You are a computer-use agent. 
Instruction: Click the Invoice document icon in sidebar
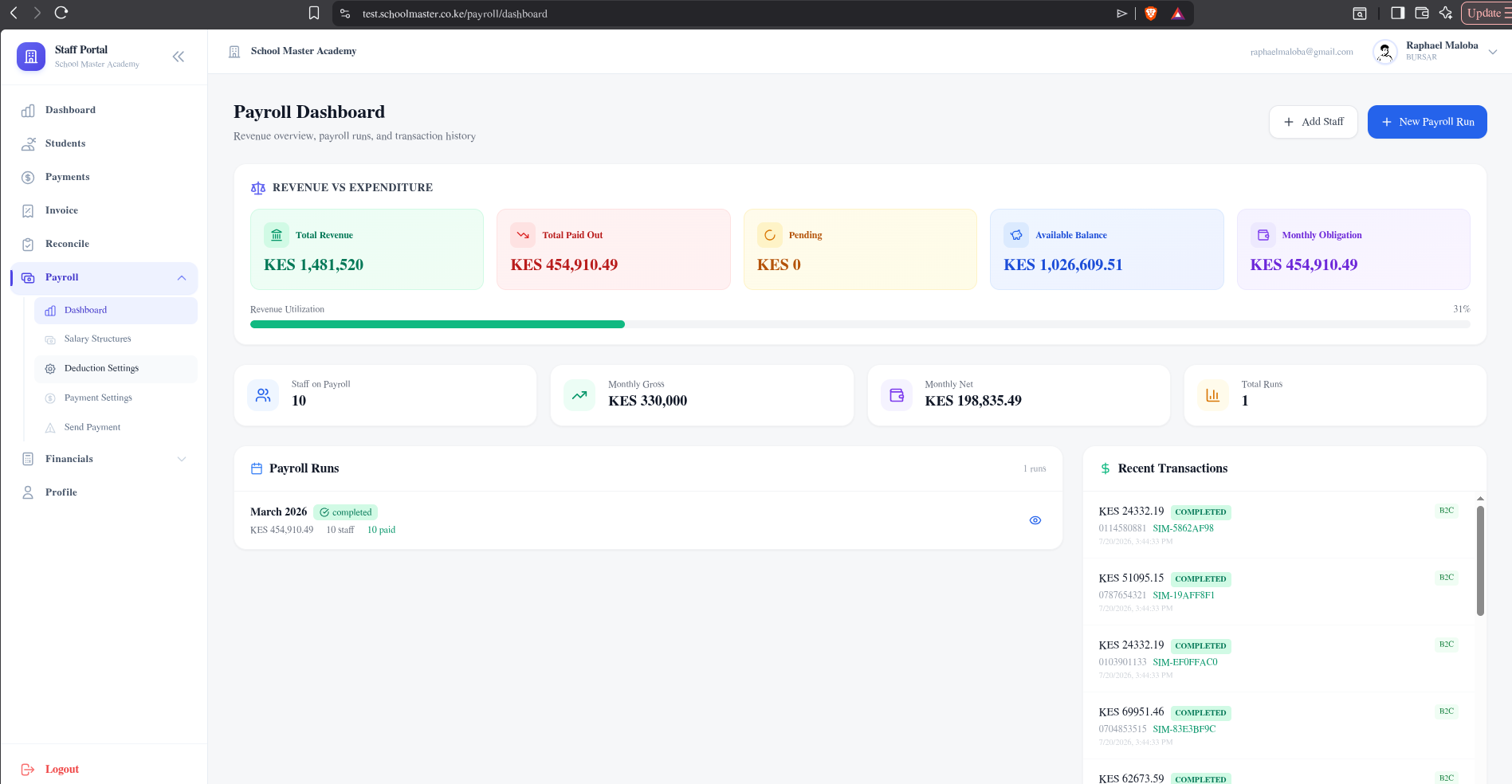[28, 211]
